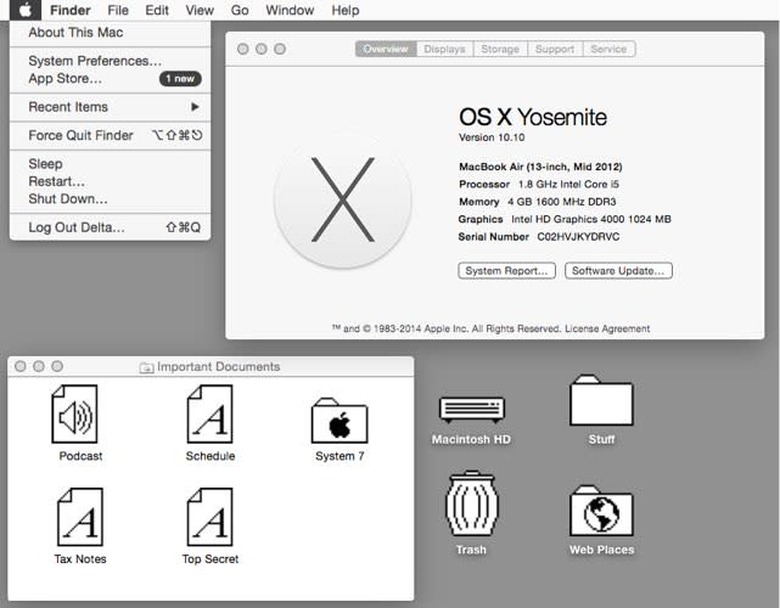Viewport: 780px width, 608px height.
Task: Click the serial number C02HVJKYDRVC
Action: [578, 237]
